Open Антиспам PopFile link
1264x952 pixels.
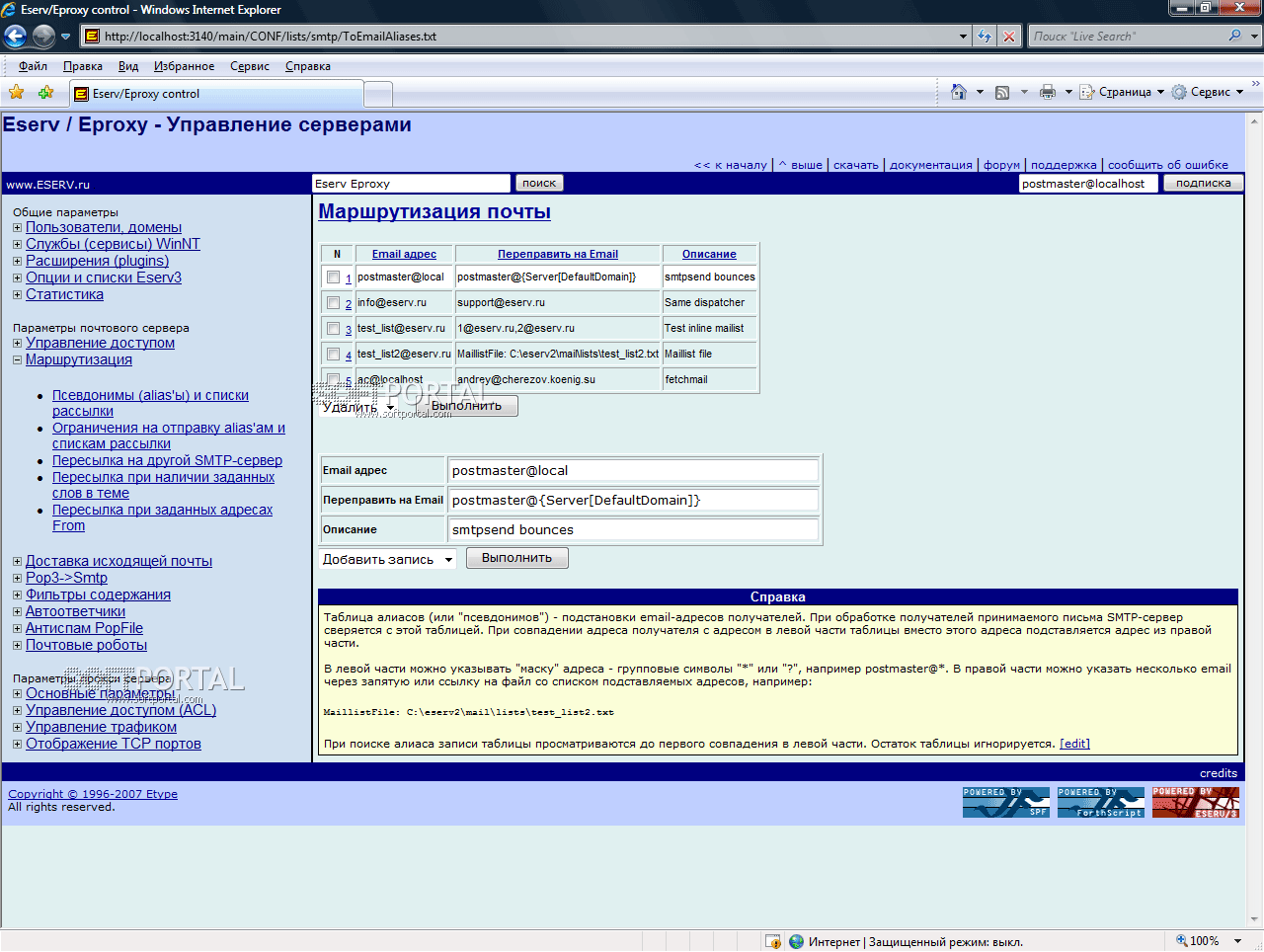[84, 628]
